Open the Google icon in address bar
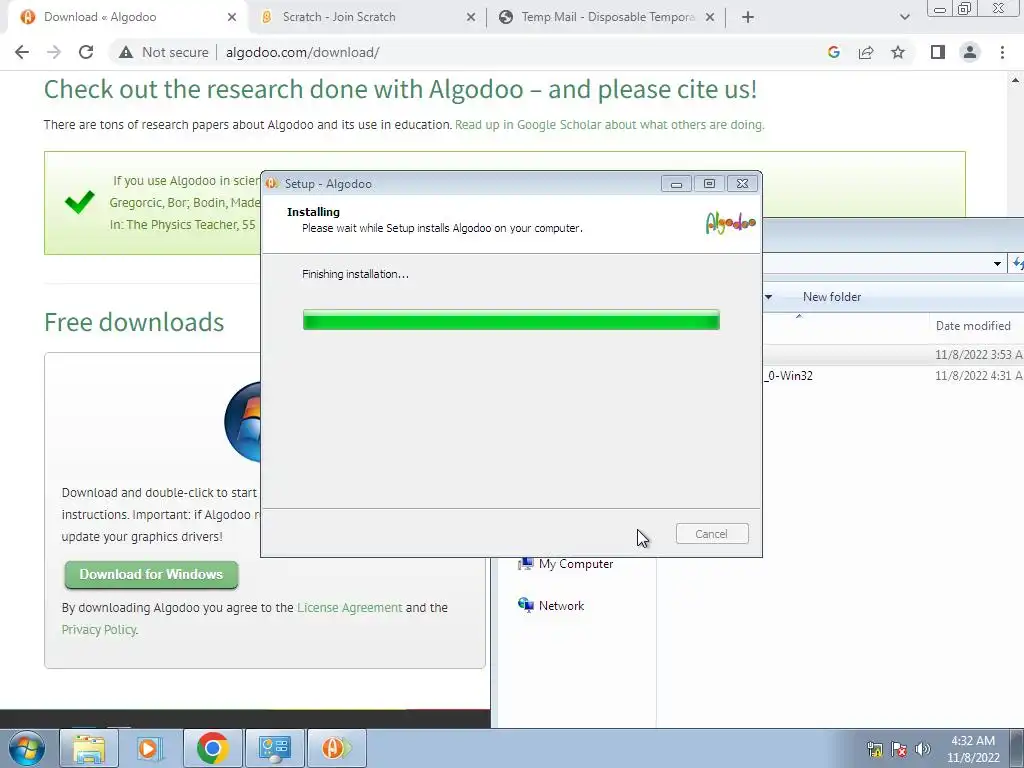 click(833, 52)
